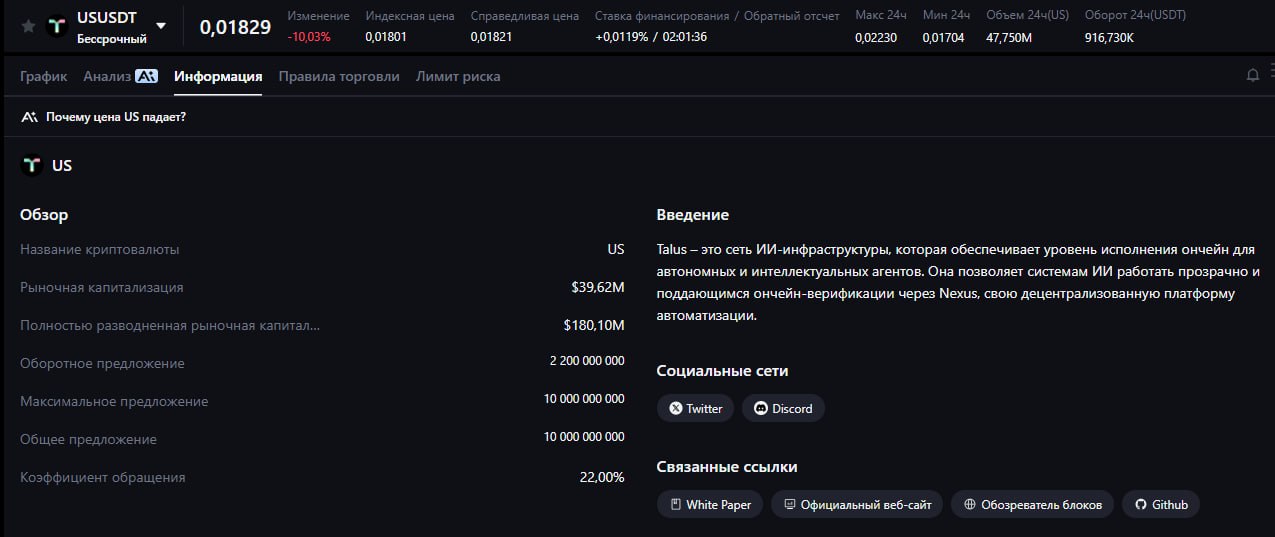
Task: Click the US token logo above Обзор
Action: click(x=32, y=166)
